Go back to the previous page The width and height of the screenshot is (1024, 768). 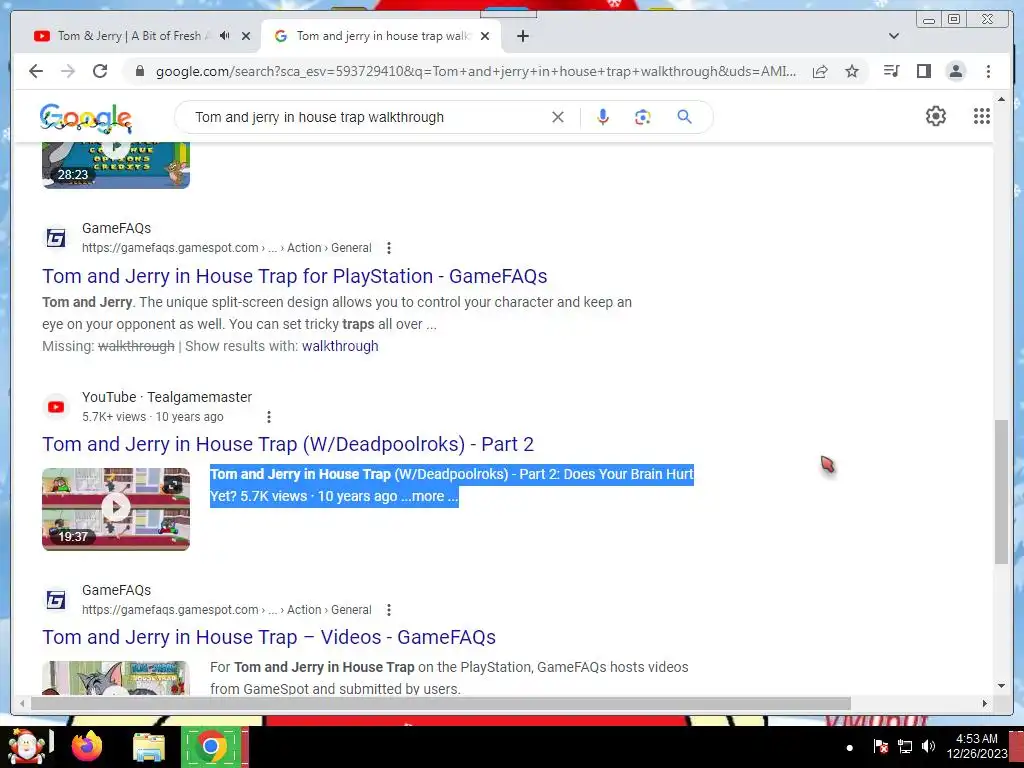click(36, 71)
